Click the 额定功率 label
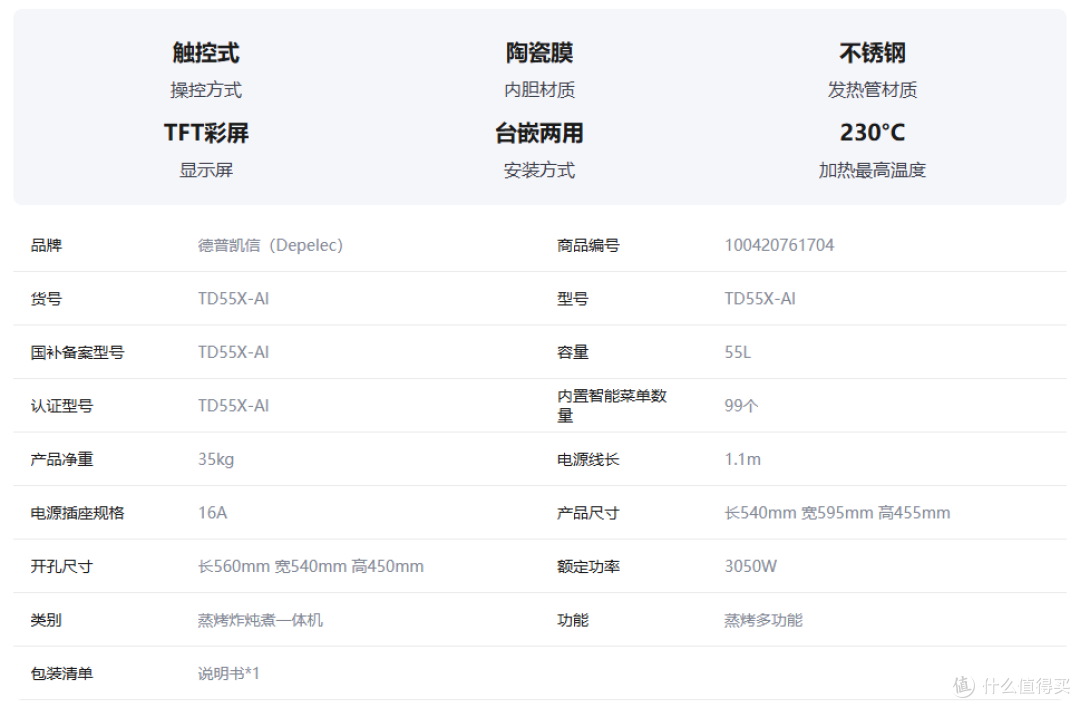1080x708 pixels. tap(588, 567)
